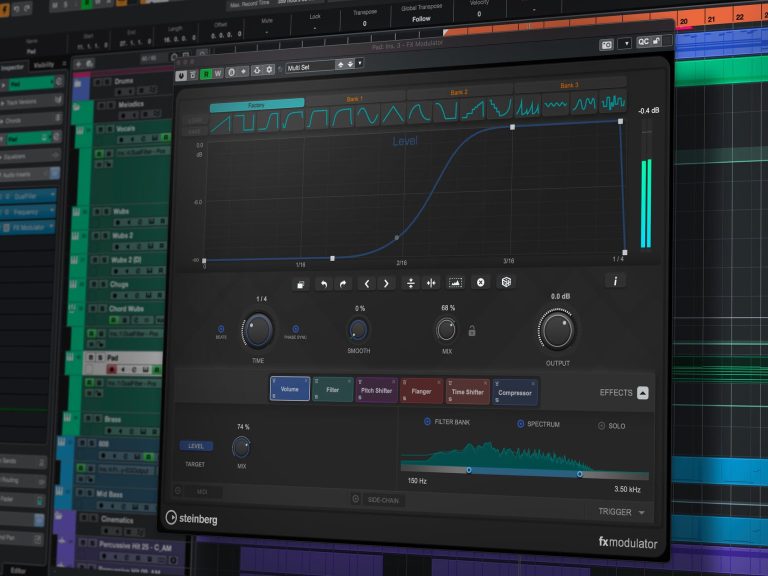
Task: Flip the curve vertically with mirror icon
Action: click(x=410, y=283)
